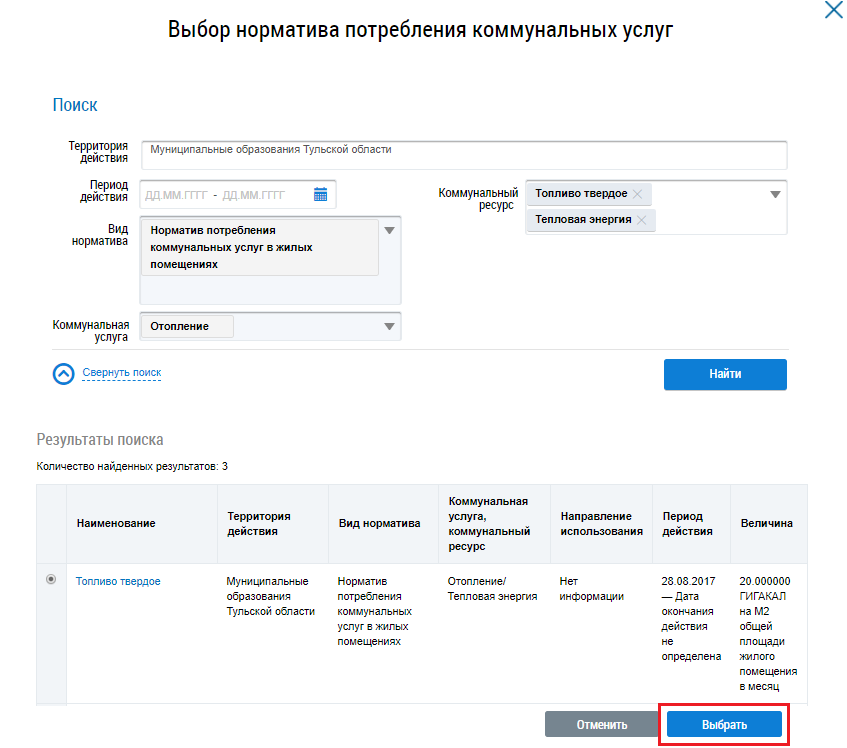Cancel with the 'Отменить' button
The width and height of the screenshot is (847, 748).
(x=601, y=725)
